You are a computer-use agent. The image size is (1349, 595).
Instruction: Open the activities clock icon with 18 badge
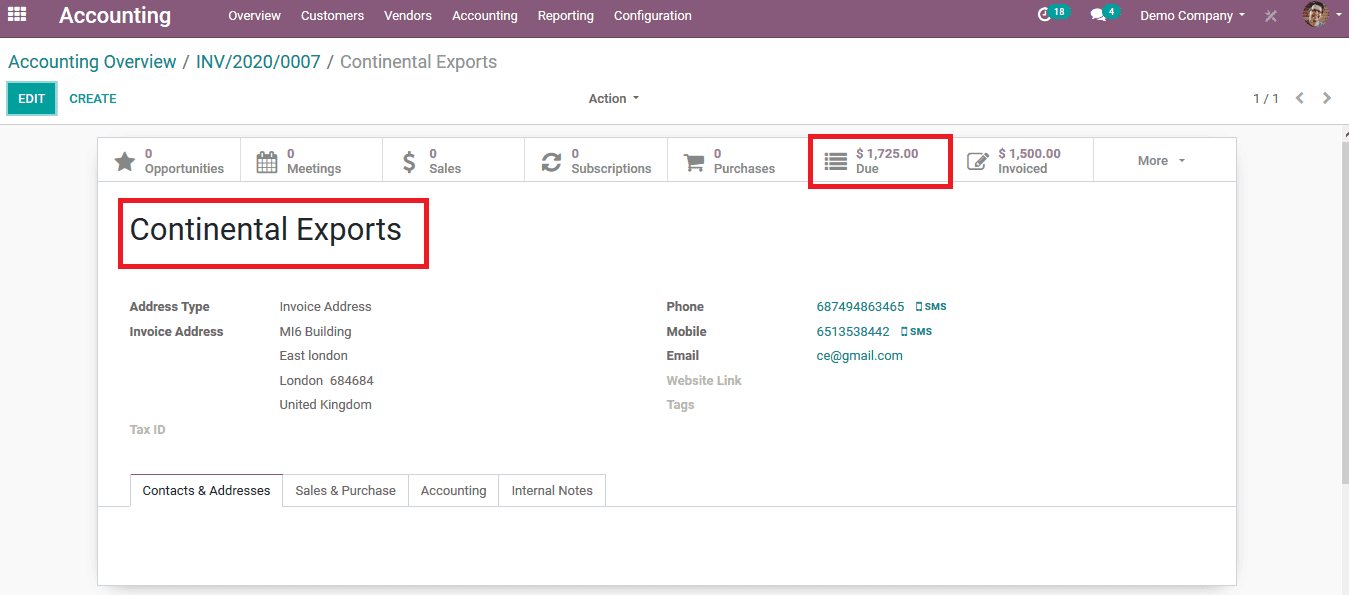(1045, 15)
